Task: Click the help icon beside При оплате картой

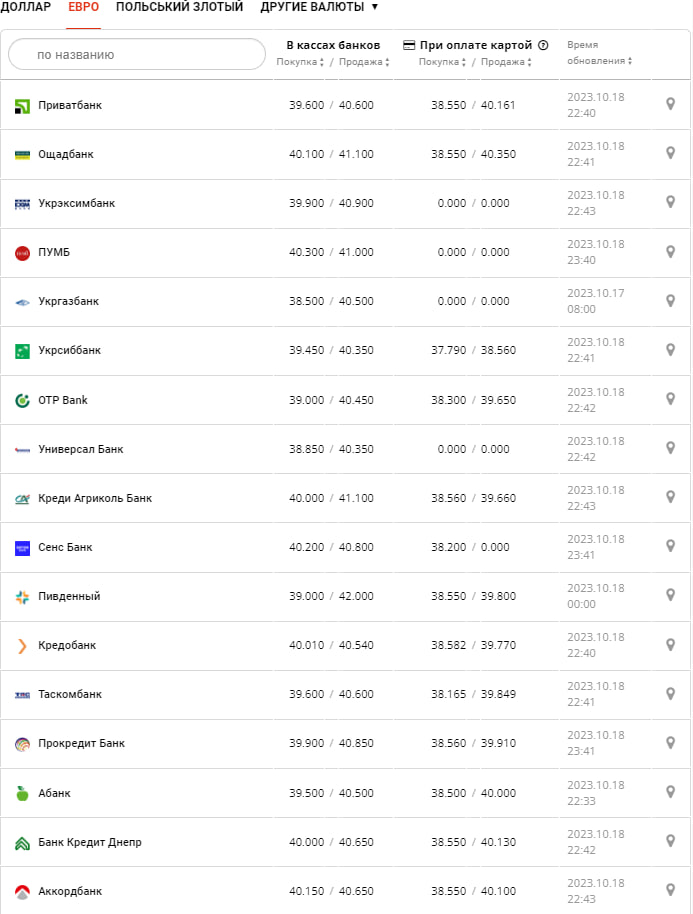Action: point(543,45)
